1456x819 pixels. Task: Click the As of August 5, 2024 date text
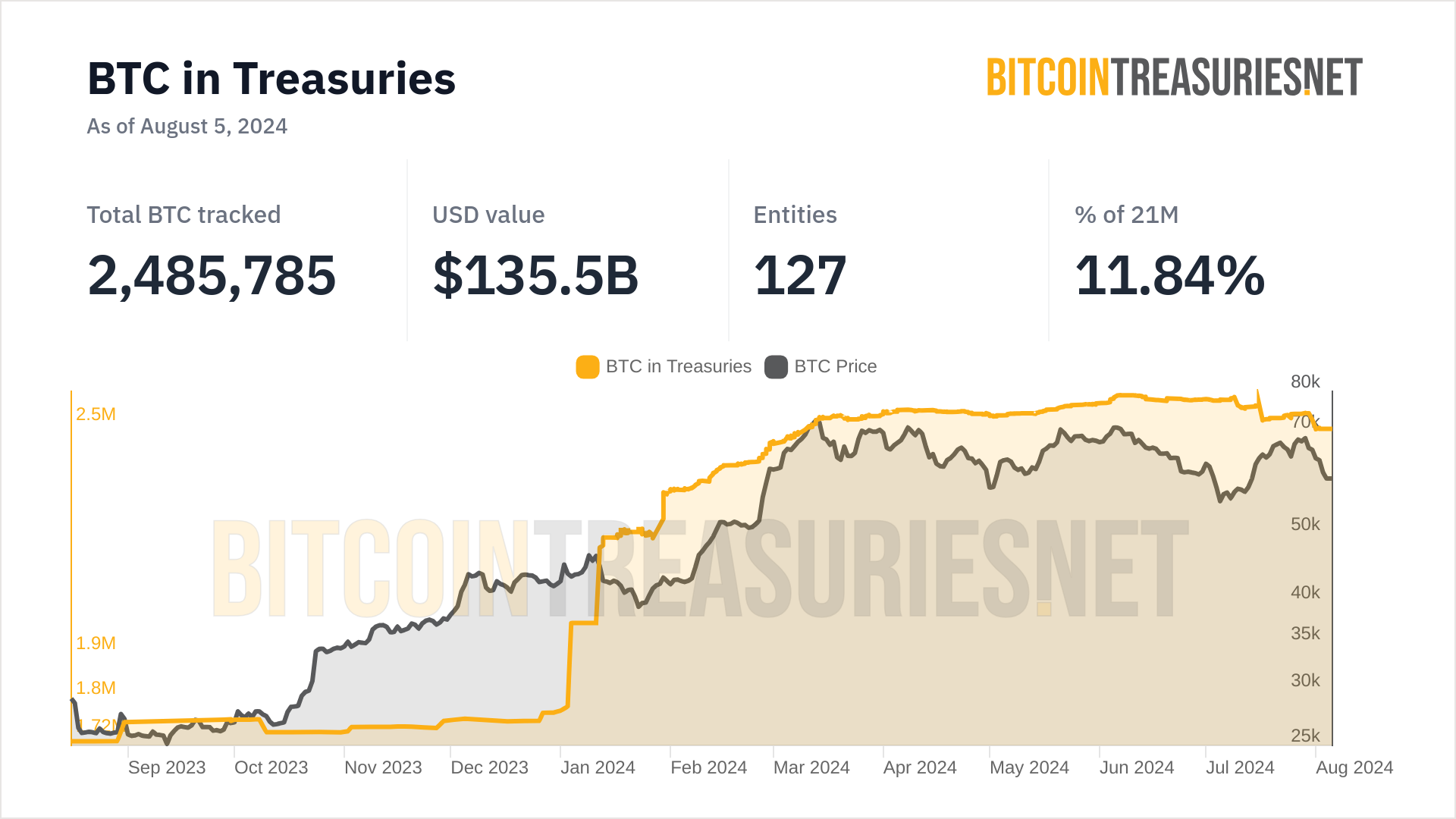187,126
